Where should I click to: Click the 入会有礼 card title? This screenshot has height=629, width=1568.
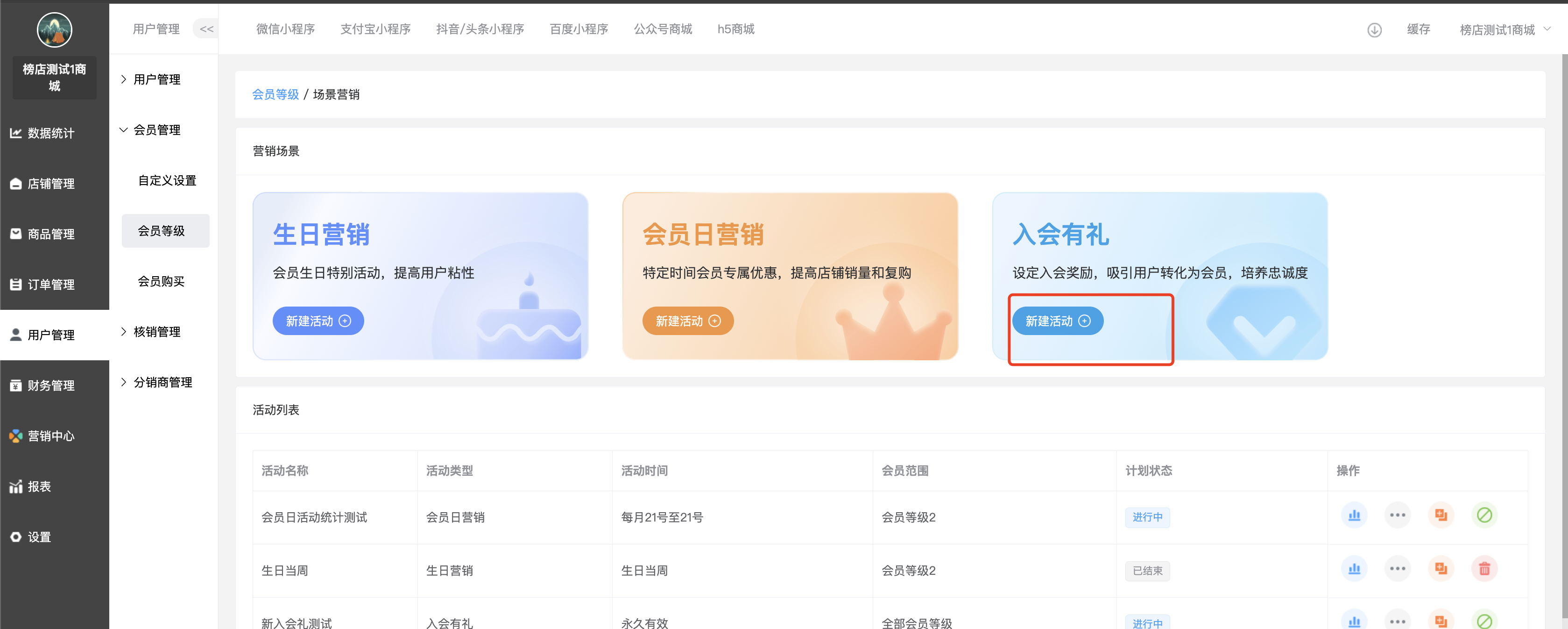click(1060, 234)
